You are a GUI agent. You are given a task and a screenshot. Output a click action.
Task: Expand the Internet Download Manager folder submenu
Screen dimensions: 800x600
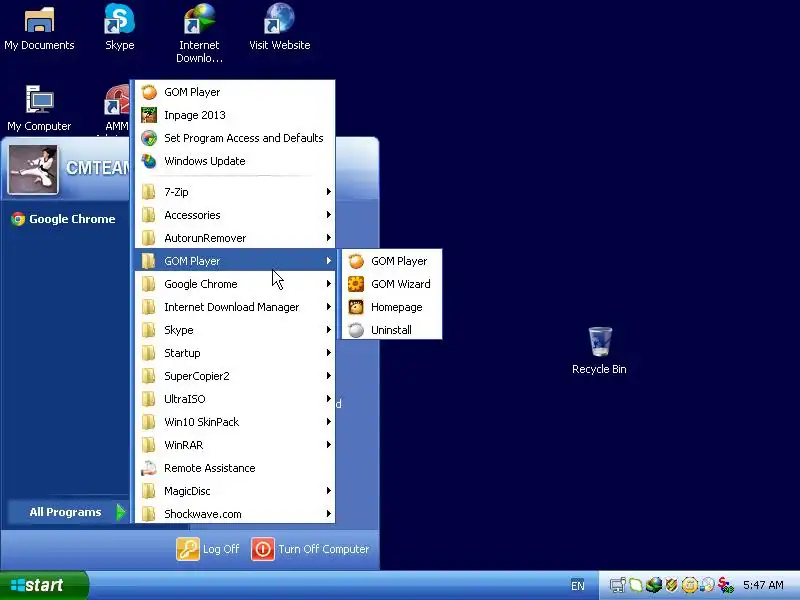coord(235,307)
